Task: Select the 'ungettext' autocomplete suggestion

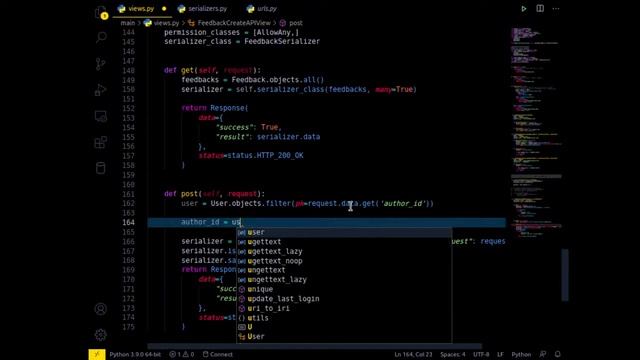Action: pyautogui.click(x=344, y=270)
